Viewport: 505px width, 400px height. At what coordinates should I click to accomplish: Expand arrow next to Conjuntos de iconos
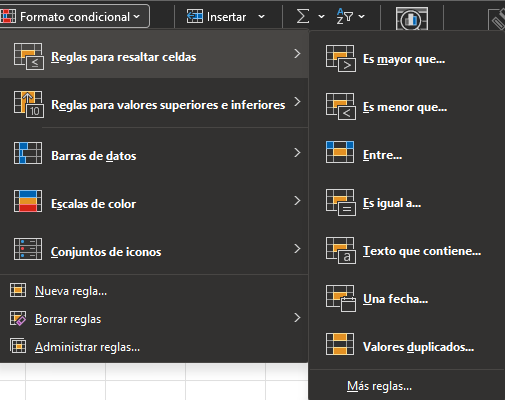297,249
